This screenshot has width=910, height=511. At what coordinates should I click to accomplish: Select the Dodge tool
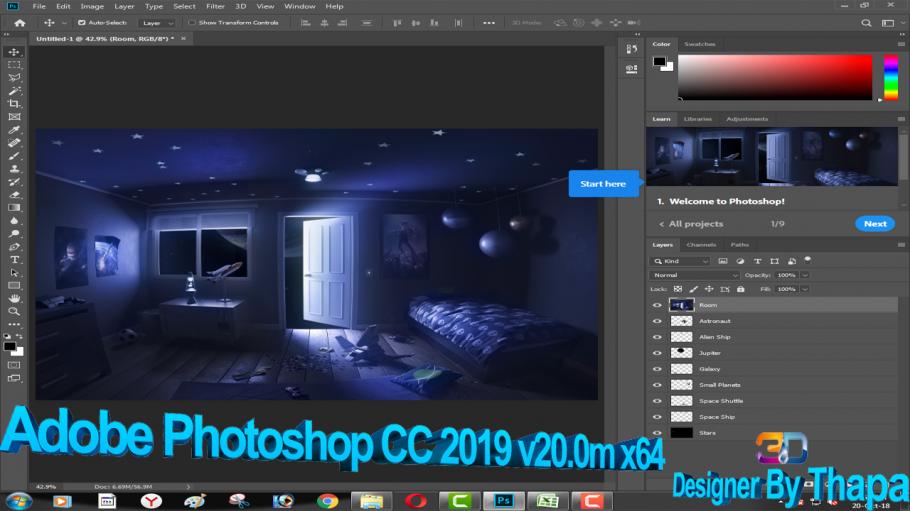tap(14, 233)
